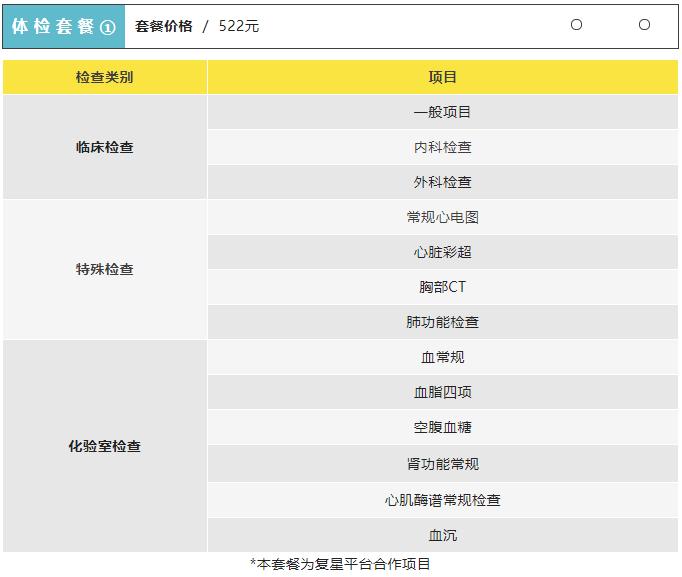The height and width of the screenshot is (577, 682).
Task: Choose the 空腹血糖 row
Action: pyautogui.click(x=442, y=427)
